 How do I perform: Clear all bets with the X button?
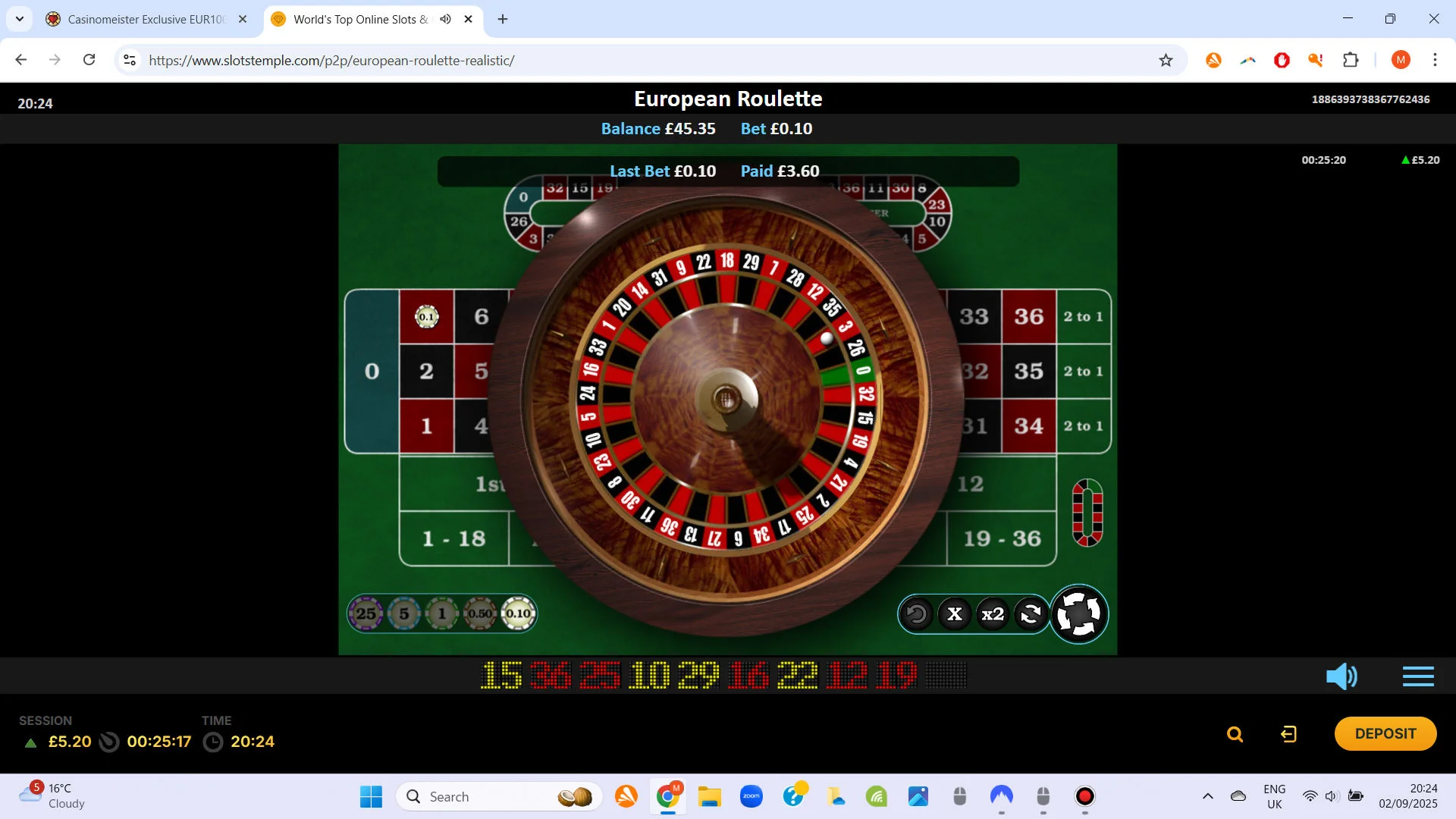coord(955,614)
